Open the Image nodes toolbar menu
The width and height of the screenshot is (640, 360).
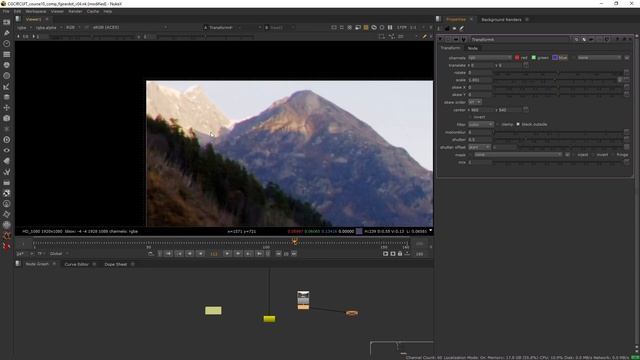(x=7, y=22)
